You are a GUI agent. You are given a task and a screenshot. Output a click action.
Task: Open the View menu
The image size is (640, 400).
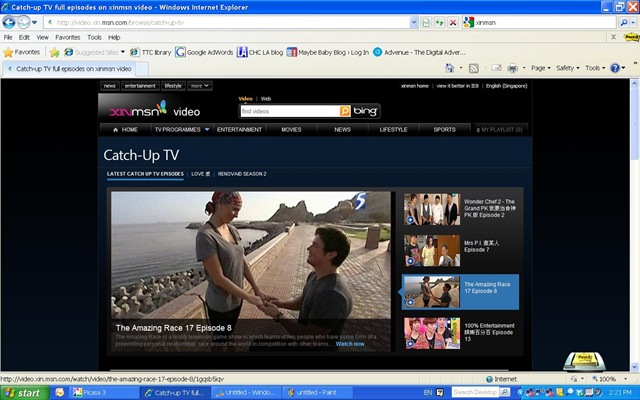(42, 37)
